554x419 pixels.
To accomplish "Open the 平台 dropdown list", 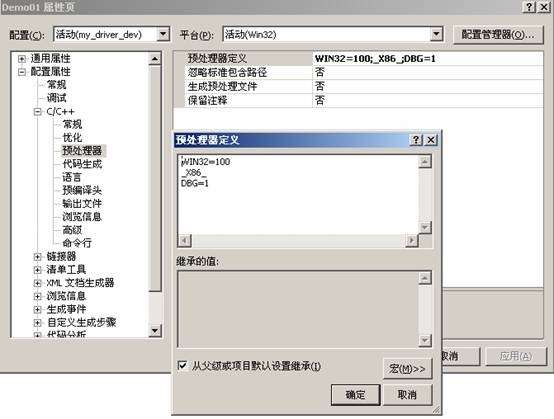I will tap(436, 34).
